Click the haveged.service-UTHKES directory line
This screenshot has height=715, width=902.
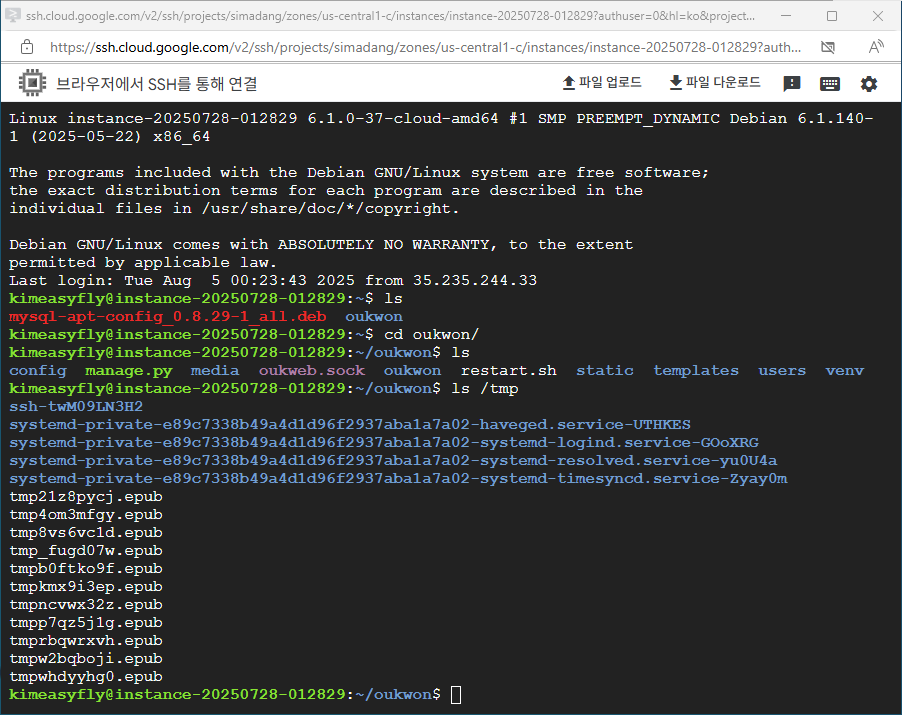pos(350,425)
